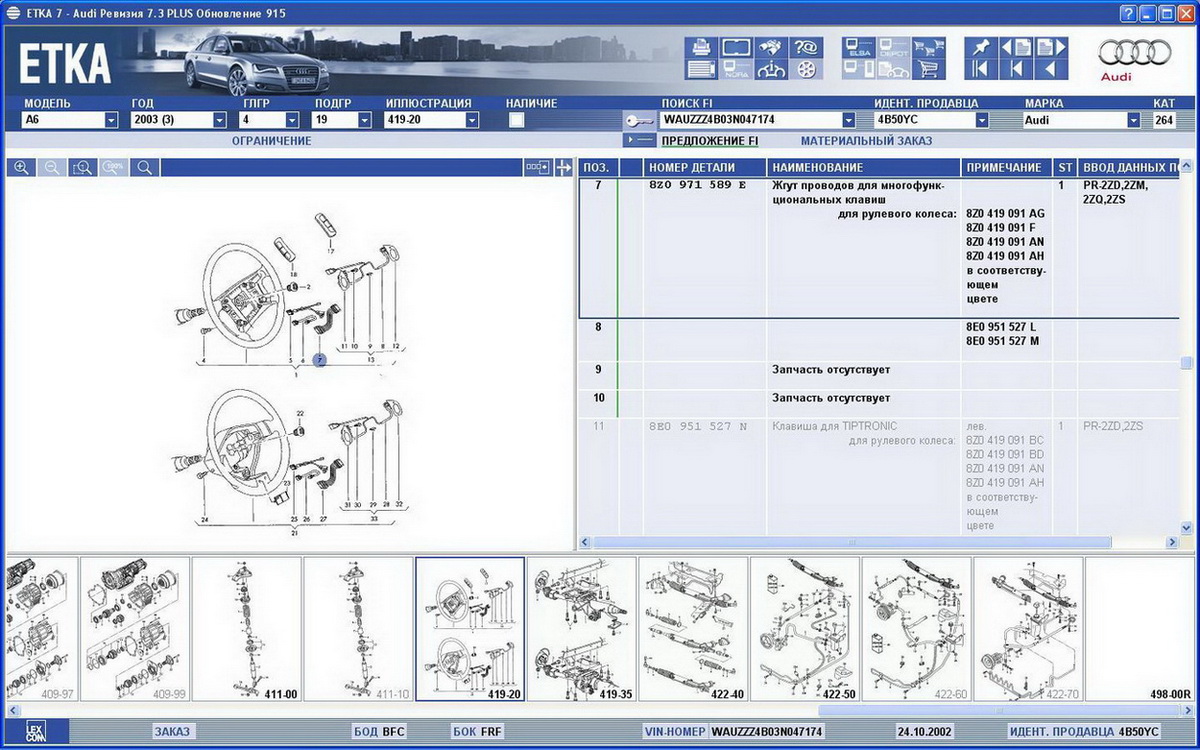This screenshot has width=1200, height=750.
Task: Click the НОМЕР ДЕТАЛИ column header
Action: coord(705,167)
